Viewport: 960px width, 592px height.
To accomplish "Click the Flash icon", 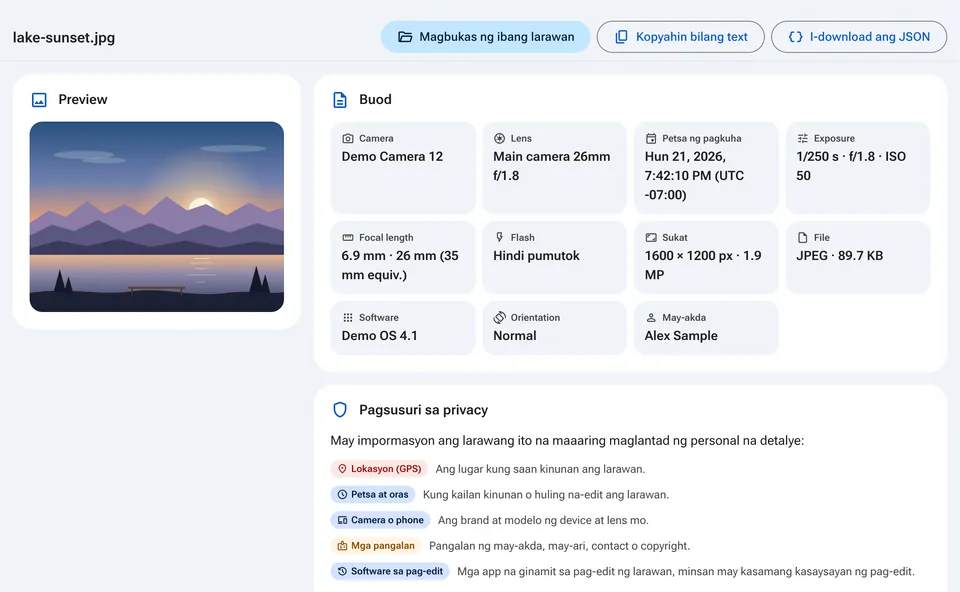I will tap(500, 238).
